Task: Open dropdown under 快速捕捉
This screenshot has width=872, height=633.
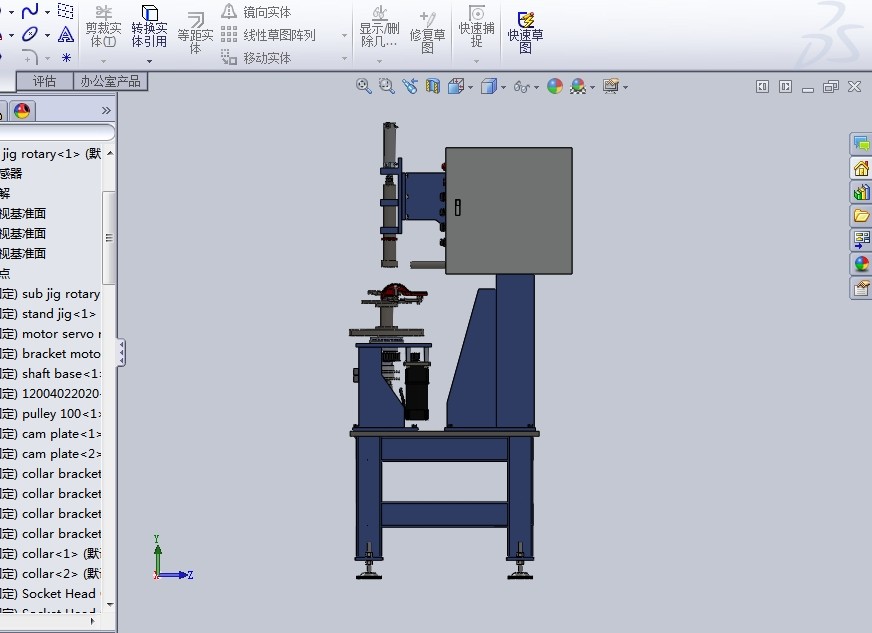Action: click(477, 61)
